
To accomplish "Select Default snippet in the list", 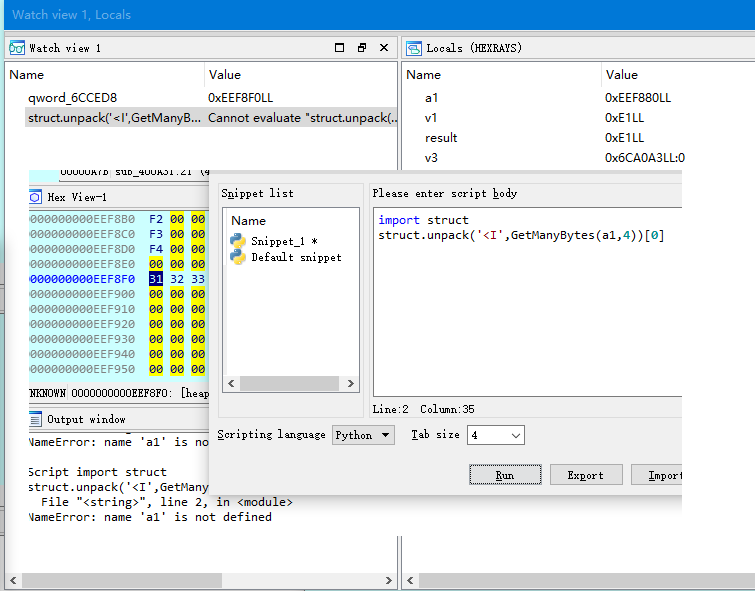I will coord(297,257).
